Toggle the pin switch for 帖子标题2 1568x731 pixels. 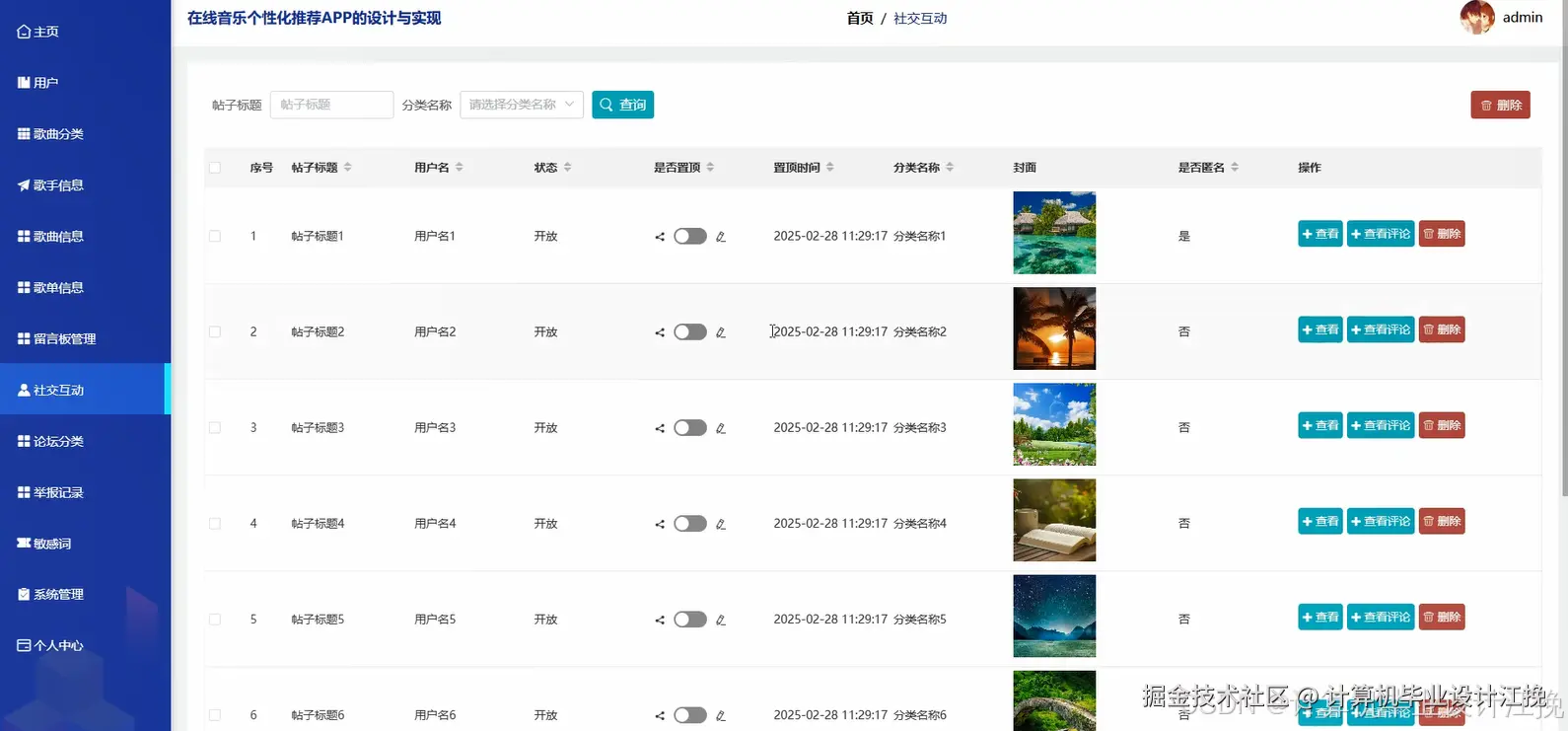point(690,331)
